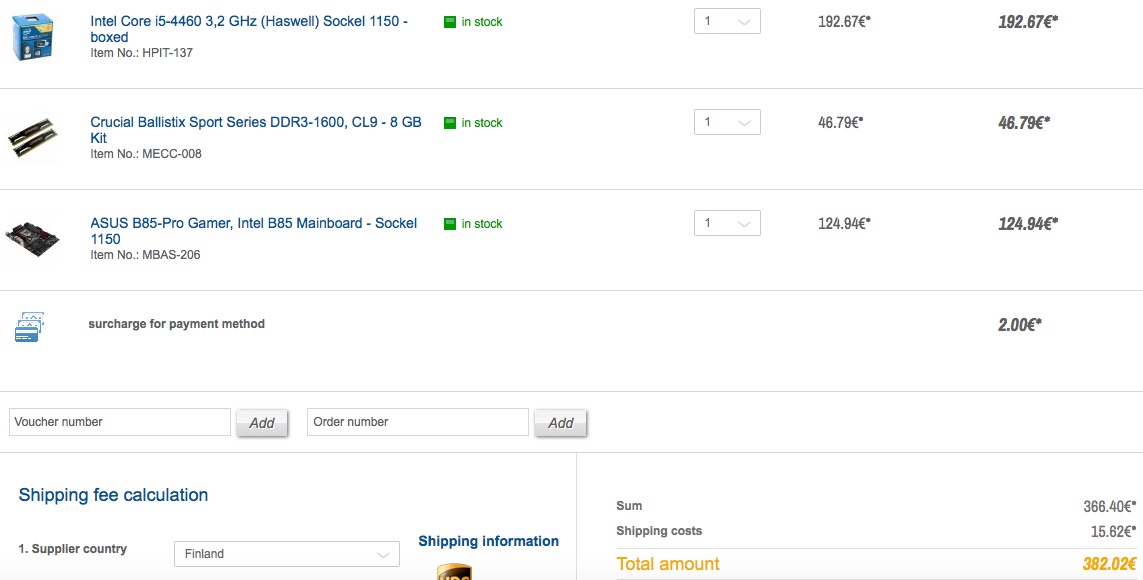1143x580 pixels.
Task: Focus the Order number input field
Action: (418, 422)
